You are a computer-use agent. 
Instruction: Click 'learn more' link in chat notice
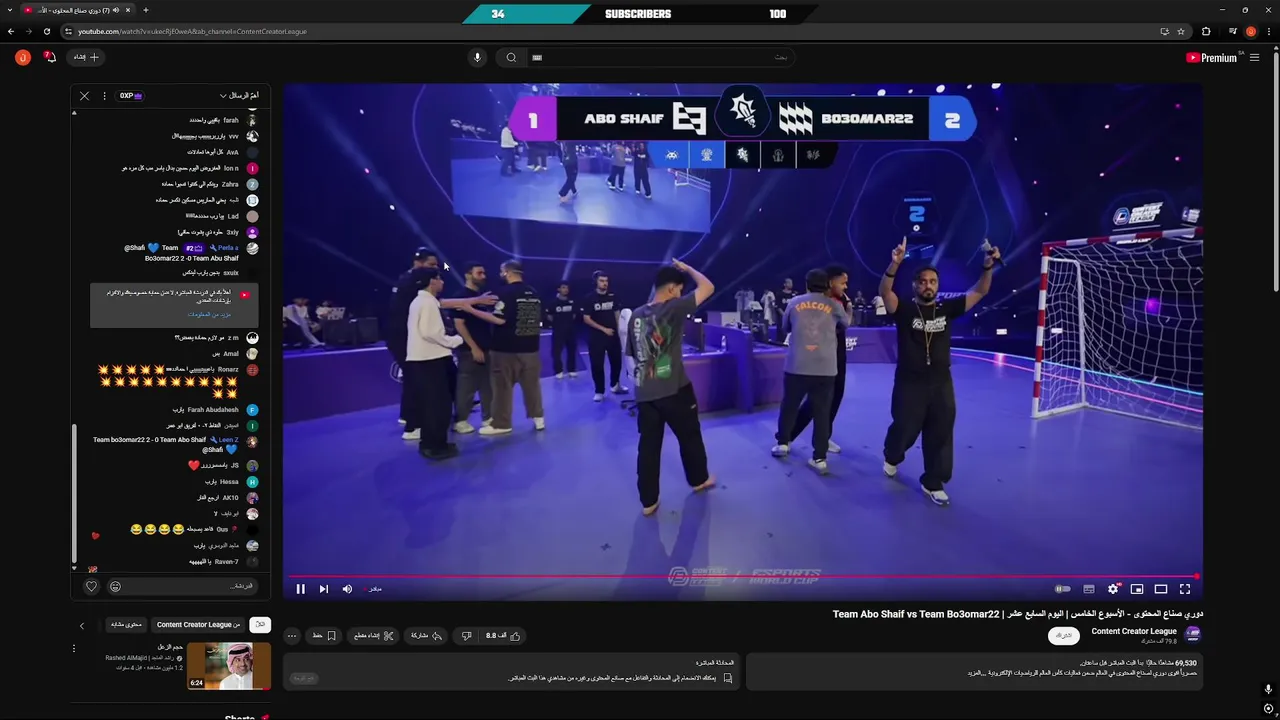point(209,315)
